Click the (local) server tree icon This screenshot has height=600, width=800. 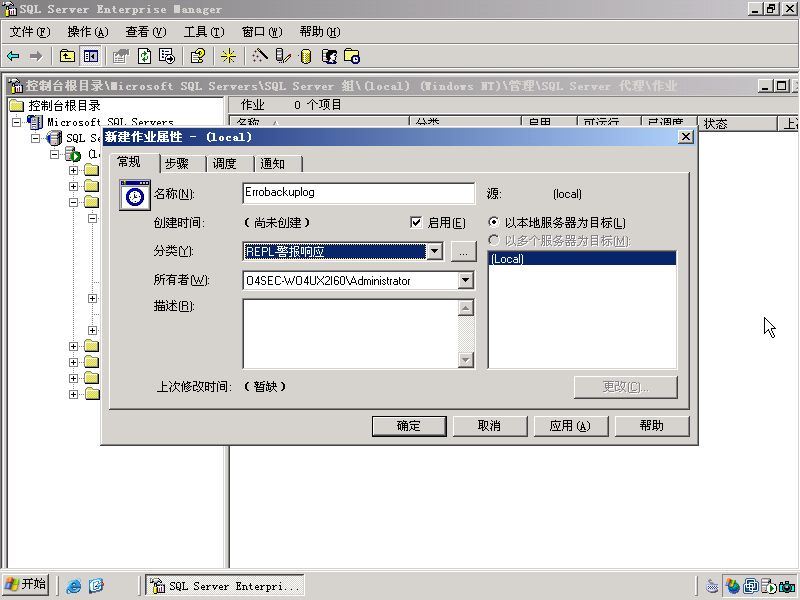point(73,154)
